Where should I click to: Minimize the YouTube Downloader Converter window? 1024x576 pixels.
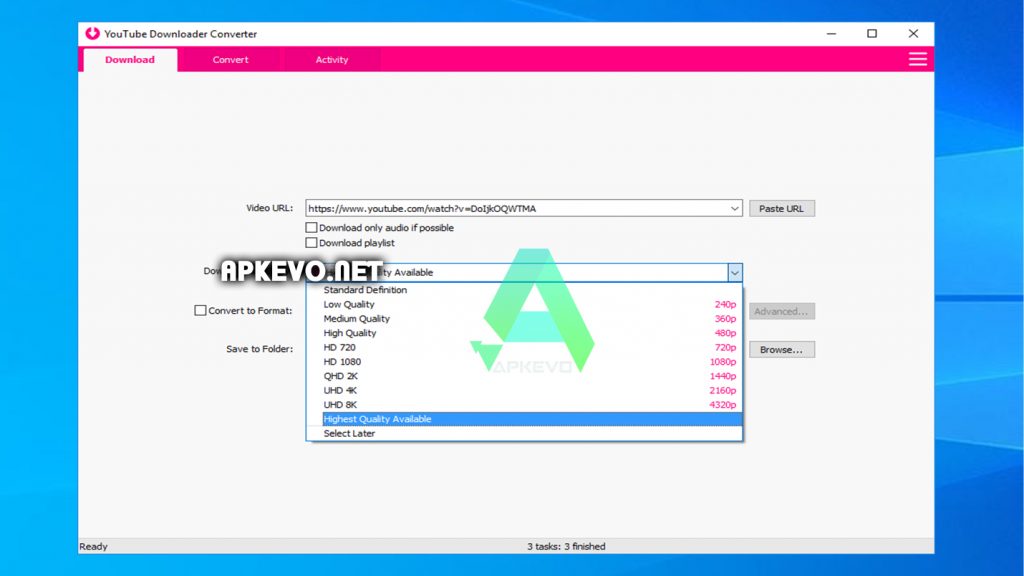pos(831,34)
